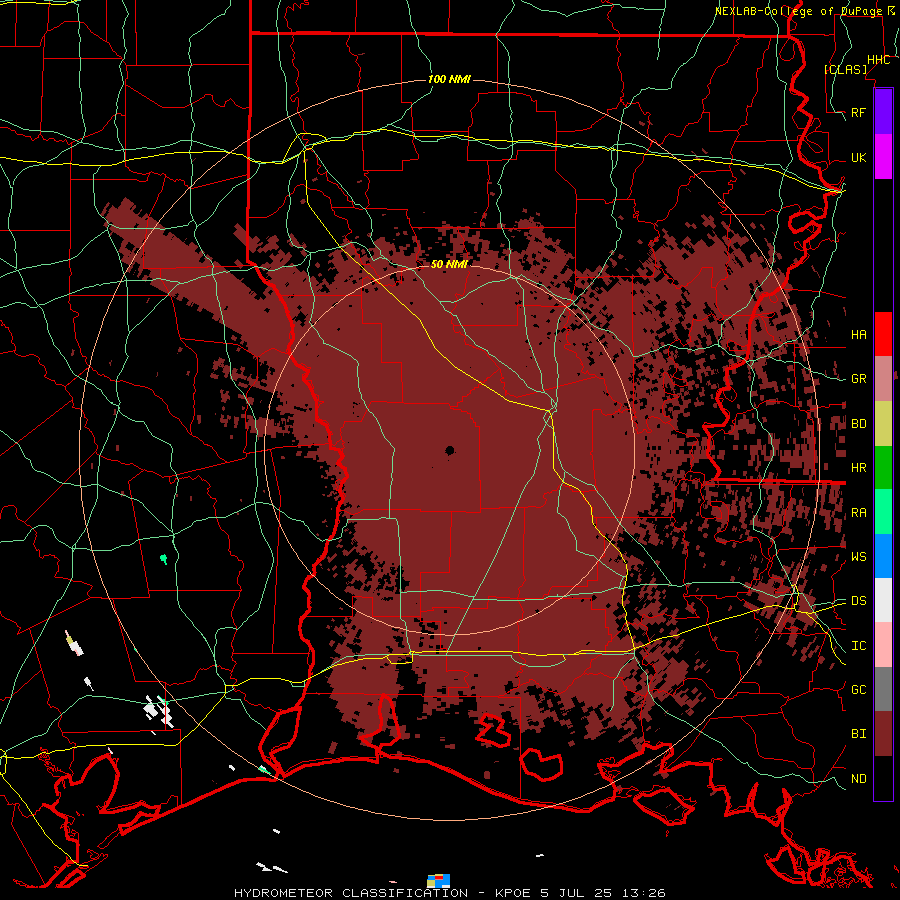
Task: Click the RA light green swatch
Action: [883, 512]
